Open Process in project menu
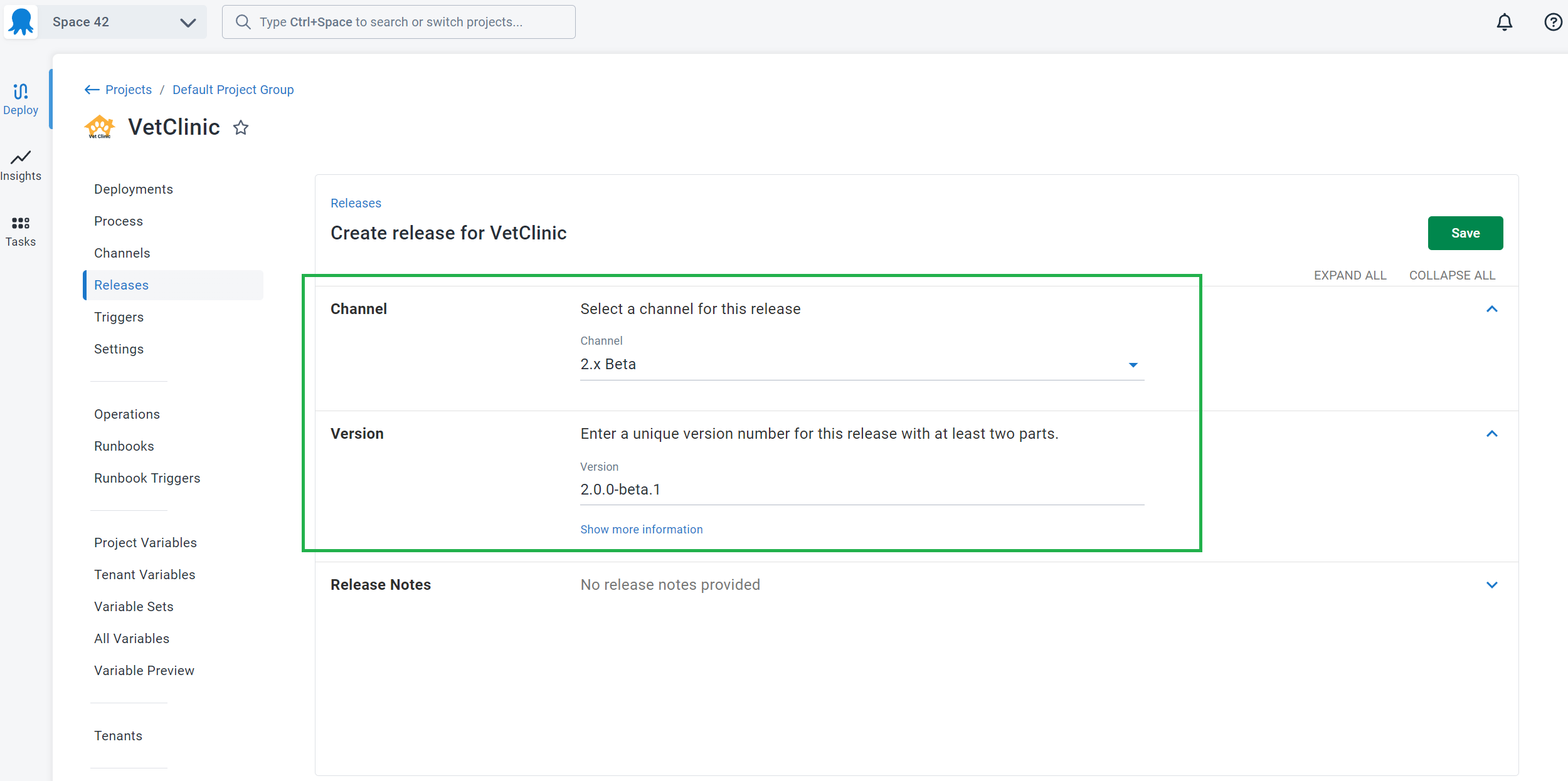Viewport: 1568px width, 781px height. pos(119,221)
